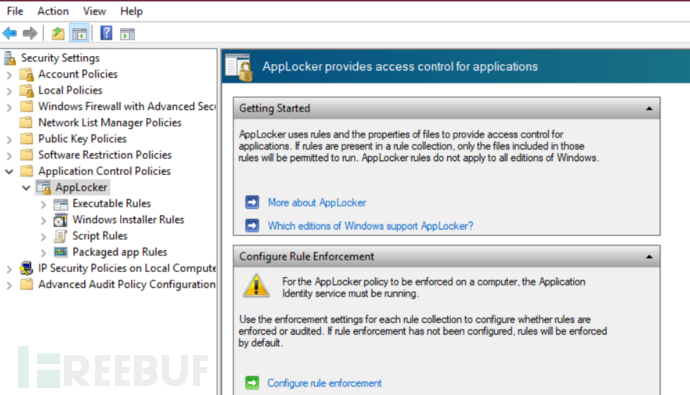Screen dimensions: 690x395
Task: Open the More about AppLocker link
Action: pyautogui.click(x=317, y=203)
